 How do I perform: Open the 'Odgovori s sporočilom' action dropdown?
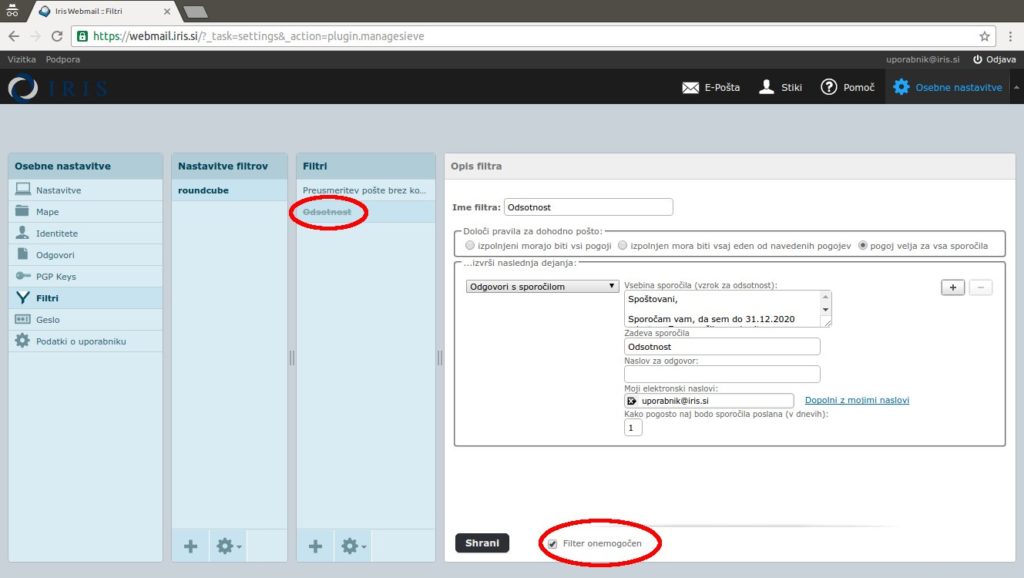point(543,286)
